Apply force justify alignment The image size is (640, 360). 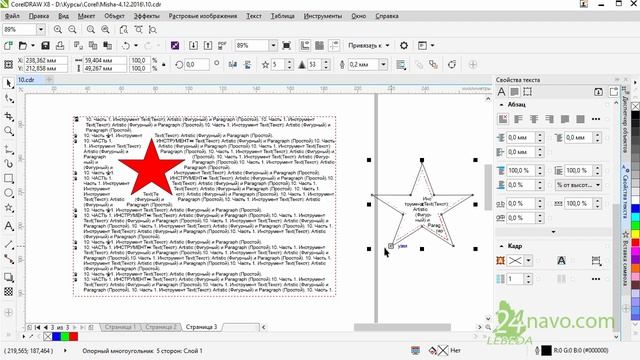pos(580,119)
